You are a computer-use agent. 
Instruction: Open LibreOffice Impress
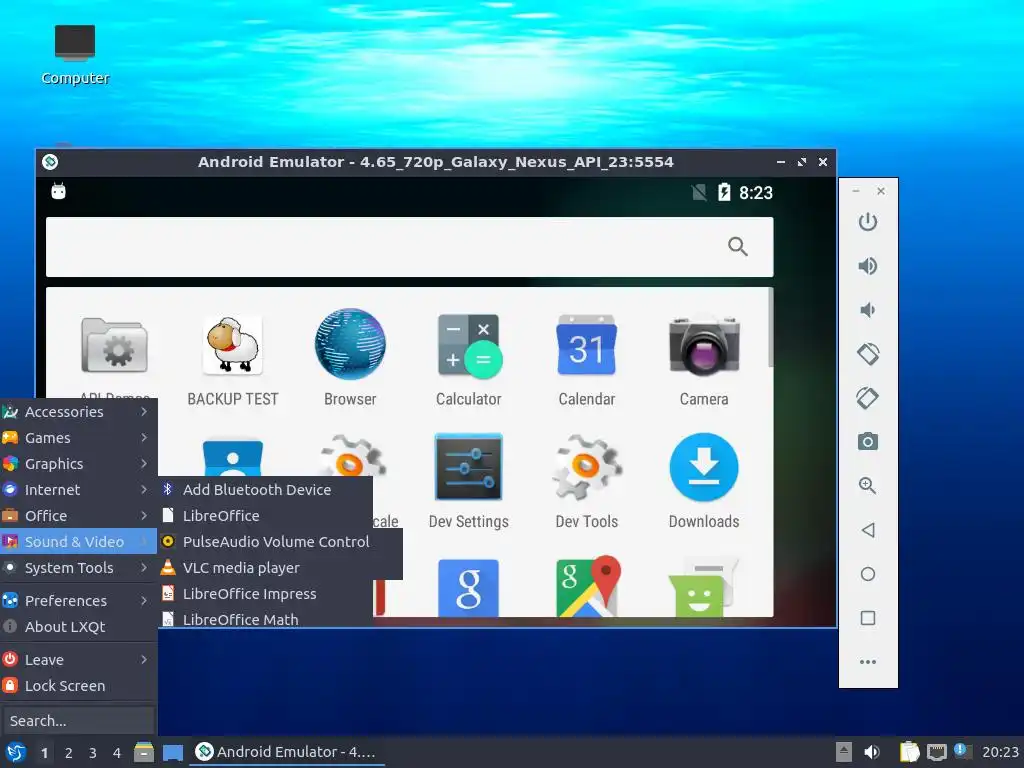pos(265,594)
